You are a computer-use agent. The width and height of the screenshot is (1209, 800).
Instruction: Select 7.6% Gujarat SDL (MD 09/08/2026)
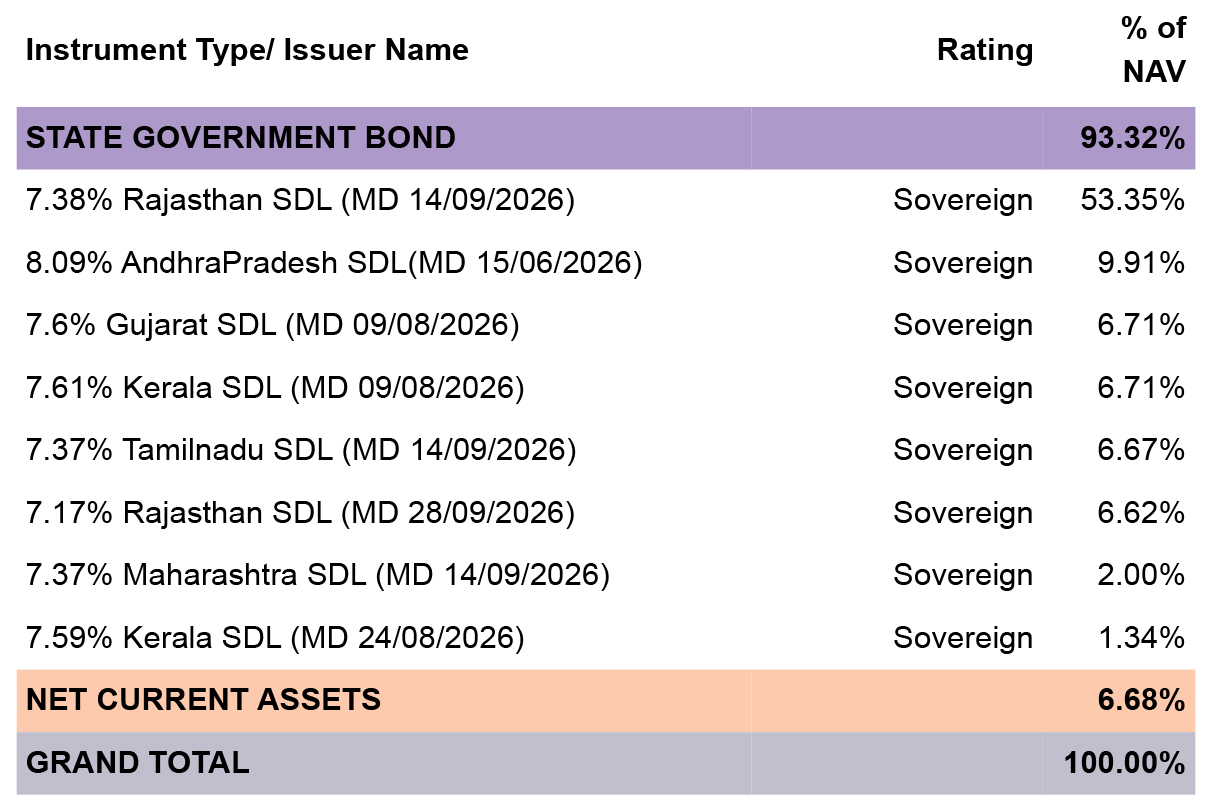tap(272, 325)
